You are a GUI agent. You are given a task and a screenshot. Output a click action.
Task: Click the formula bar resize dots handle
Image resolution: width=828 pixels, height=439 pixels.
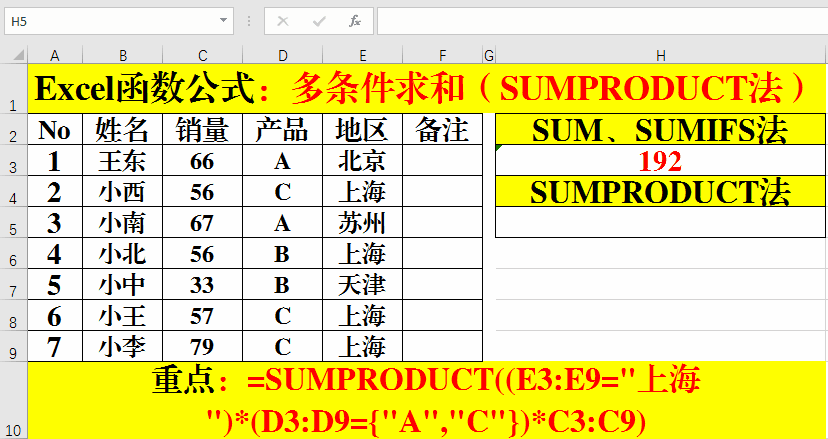coord(249,21)
